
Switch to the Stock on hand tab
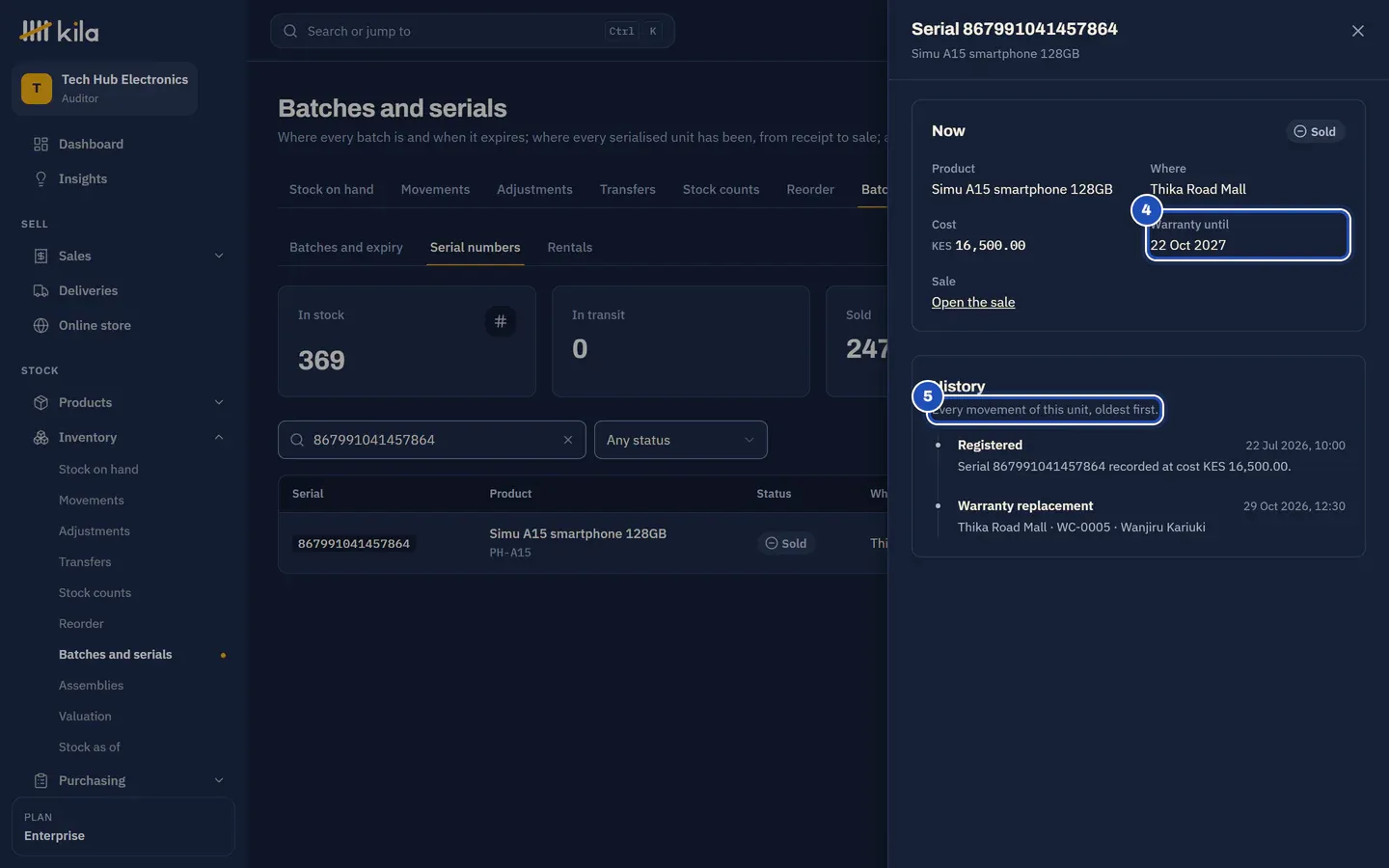[x=332, y=190]
